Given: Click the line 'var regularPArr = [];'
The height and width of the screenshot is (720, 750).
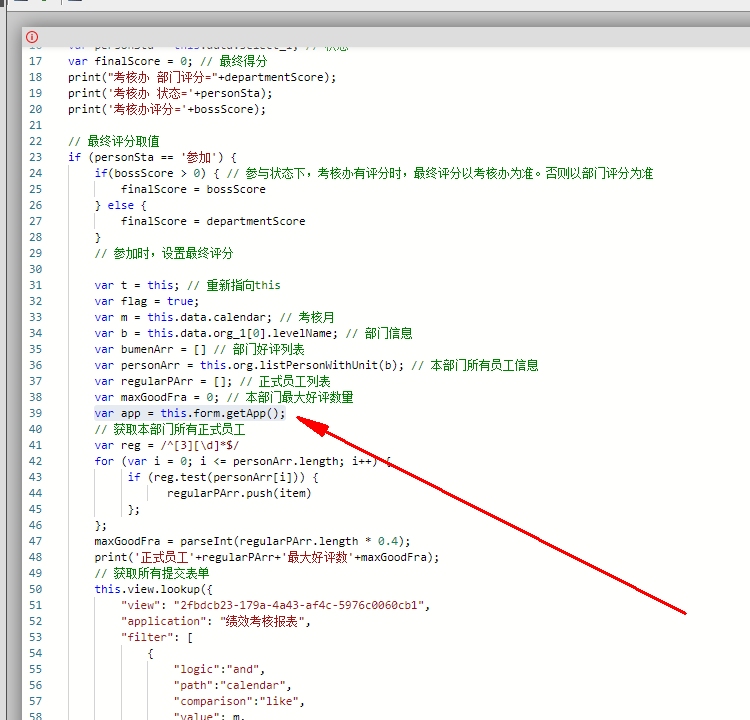Looking at the screenshot, I should [212, 381].
